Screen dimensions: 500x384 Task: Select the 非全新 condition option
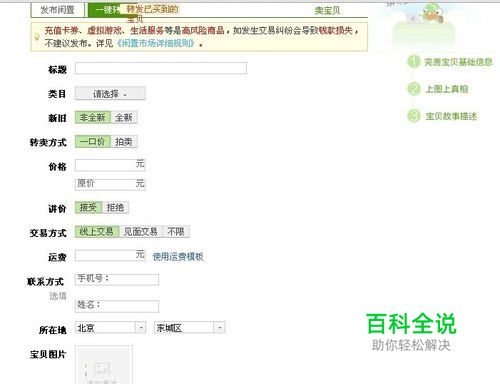point(93,117)
